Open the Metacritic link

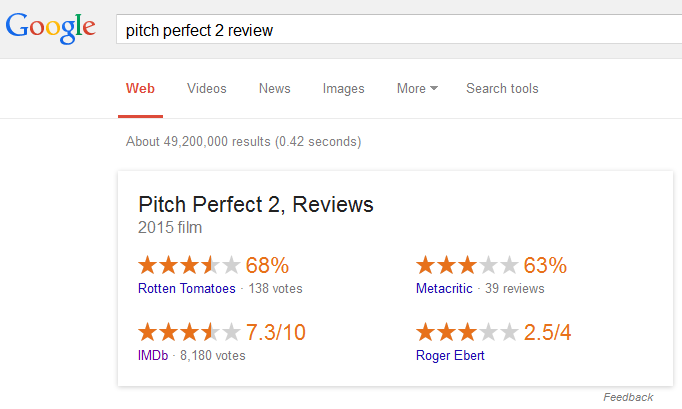[x=445, y=289]
